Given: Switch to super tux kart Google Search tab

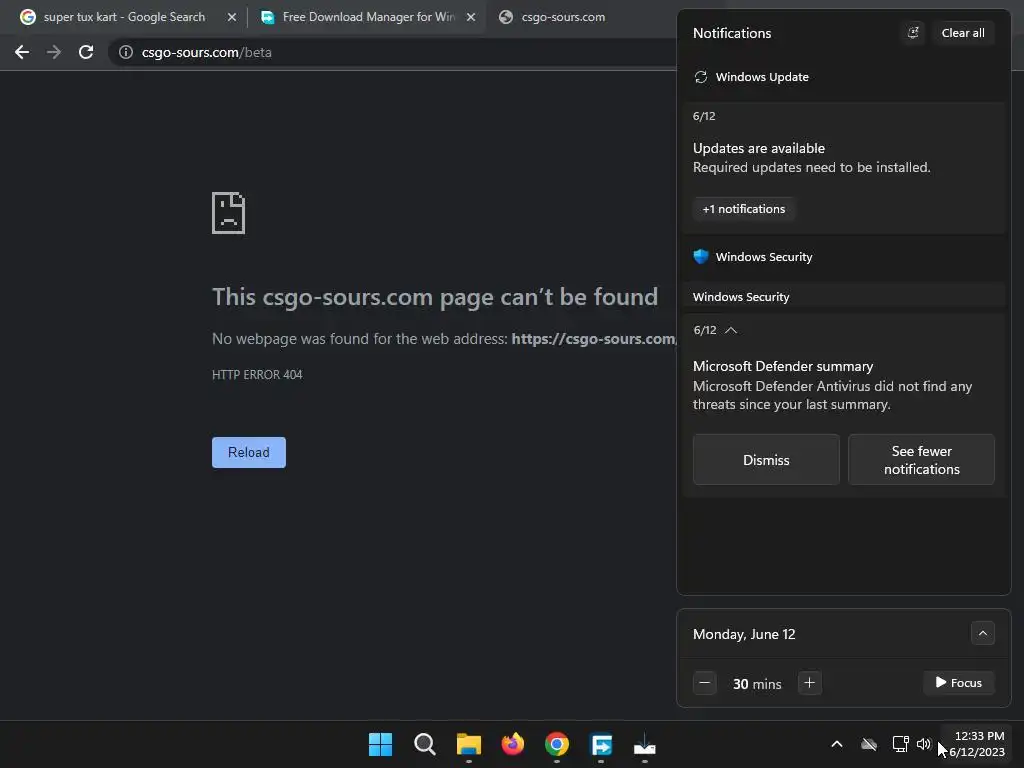Looking at the screenshot, I should [x=124, y=17].
